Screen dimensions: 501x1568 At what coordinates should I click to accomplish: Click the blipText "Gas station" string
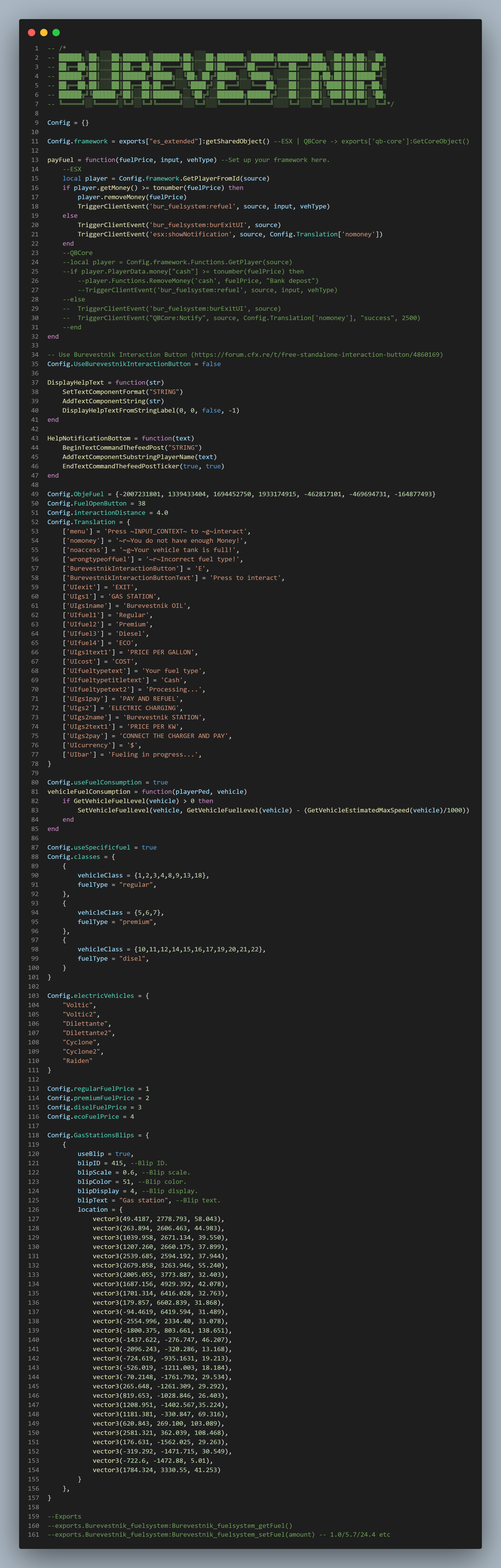tap(143, 1200)
